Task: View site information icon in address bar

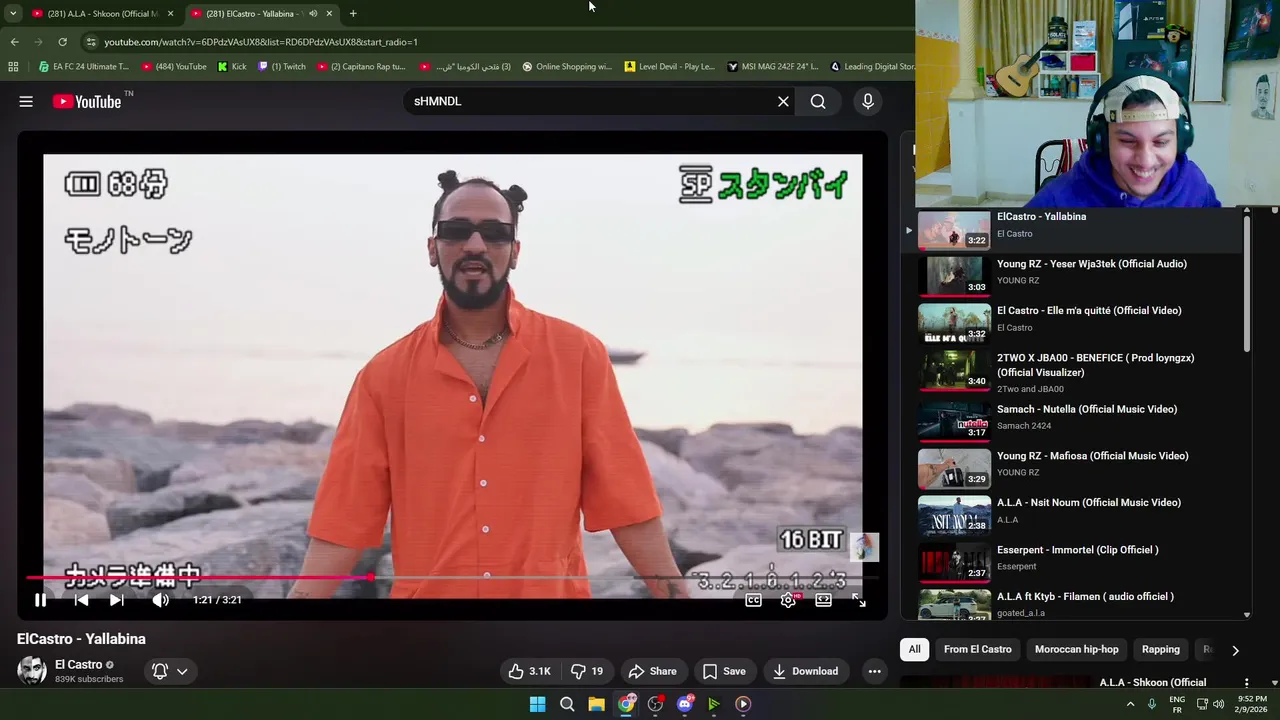Action: click(91, 42)
